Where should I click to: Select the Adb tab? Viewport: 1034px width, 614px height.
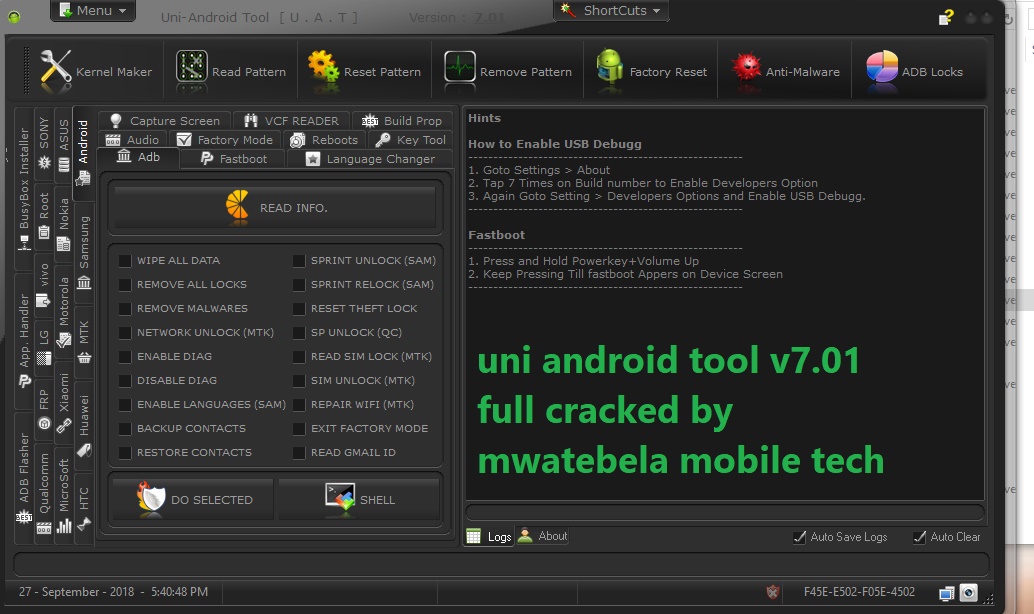tap(138, 157)
